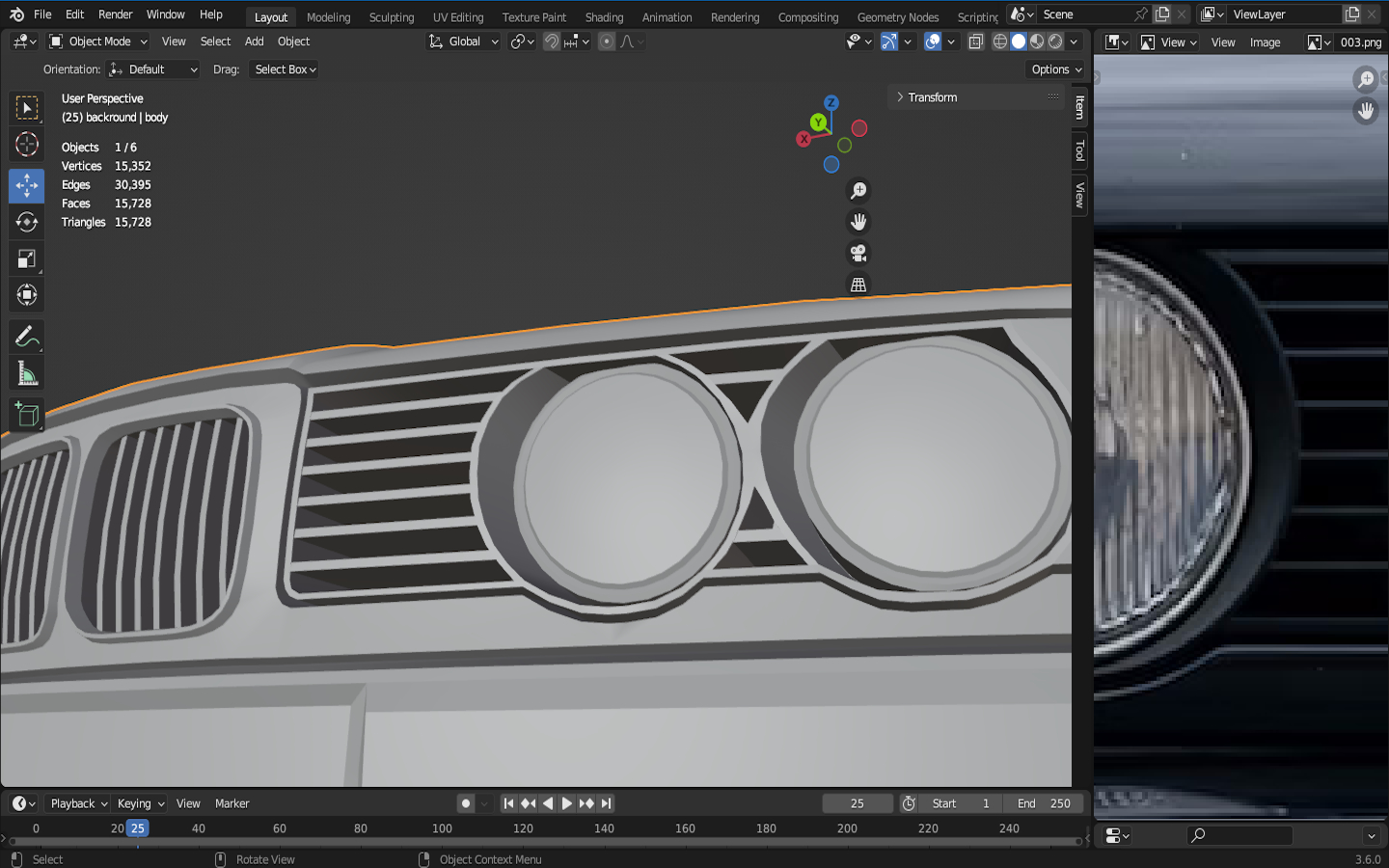Click frame 25 playhead marker in timeline

137,828
